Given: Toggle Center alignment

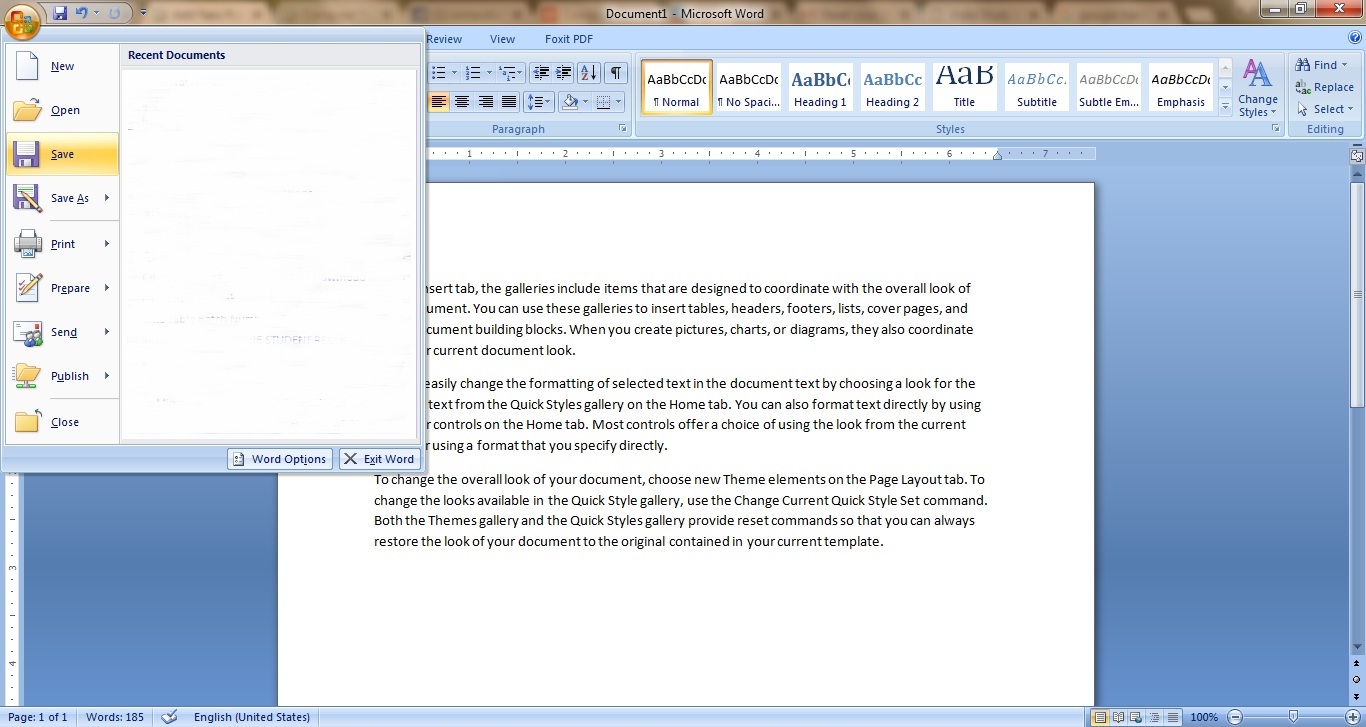Looking at the screenshot, I should pos(462,102).
